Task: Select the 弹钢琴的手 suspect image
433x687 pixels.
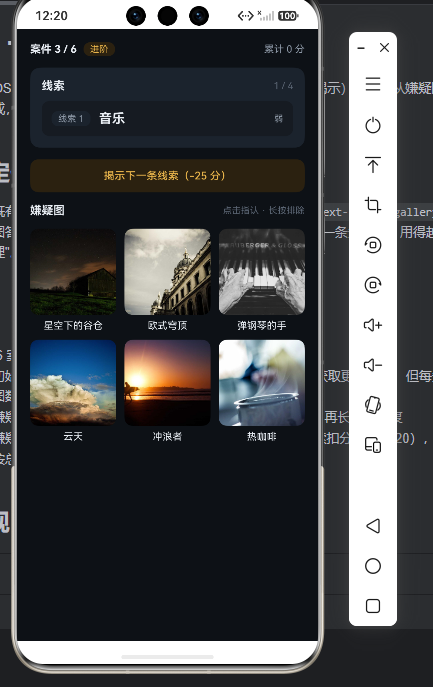Action: pyautogui.click(x=262, y=272)
